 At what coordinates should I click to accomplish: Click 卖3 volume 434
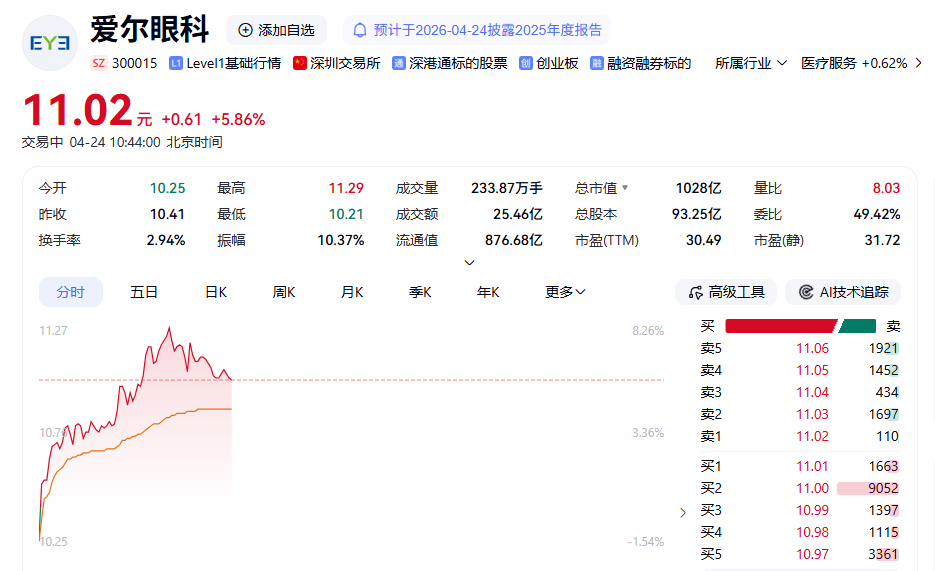(x=887, y=392)
